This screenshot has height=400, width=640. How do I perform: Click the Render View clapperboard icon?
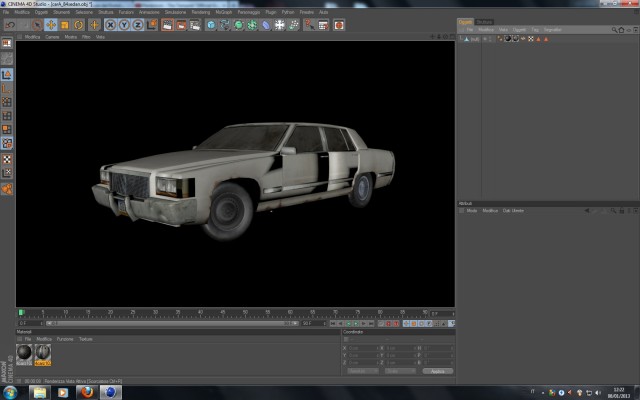coord(167,25)
